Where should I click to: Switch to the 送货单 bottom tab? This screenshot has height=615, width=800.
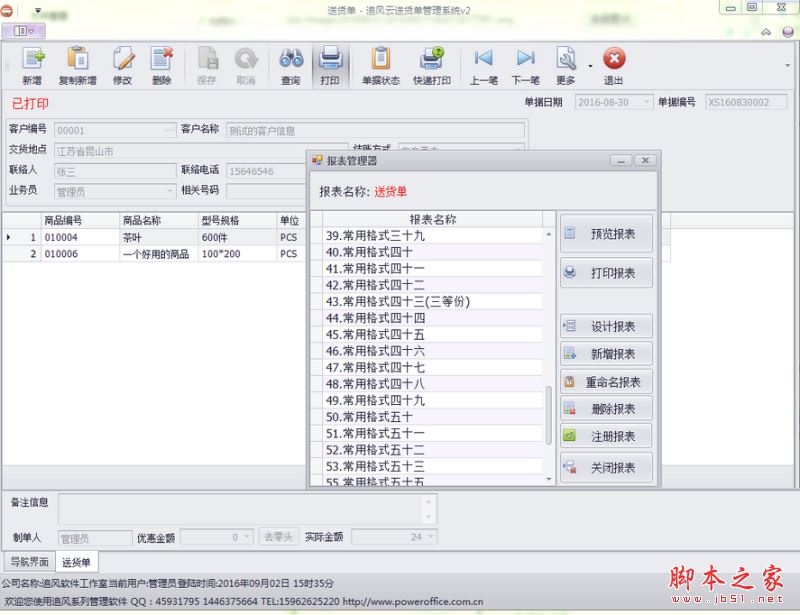click(77, 562)
